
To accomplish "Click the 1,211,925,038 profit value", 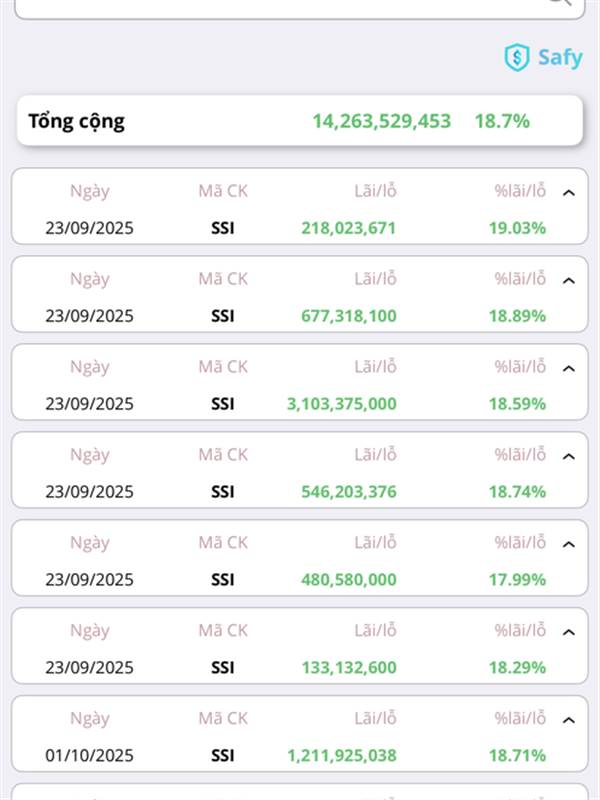I will [341, 756].
